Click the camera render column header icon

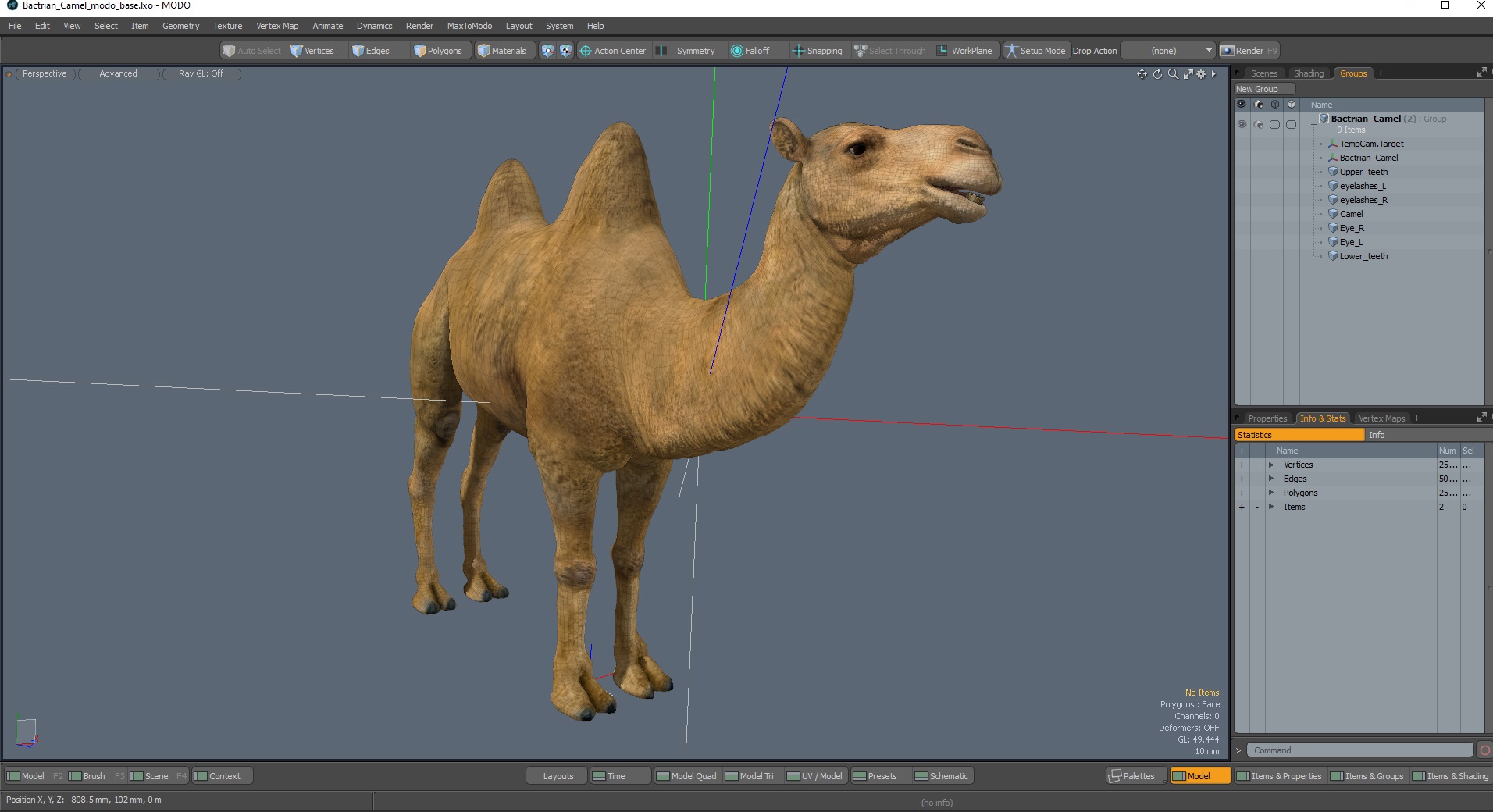(x=1259, y=105)
